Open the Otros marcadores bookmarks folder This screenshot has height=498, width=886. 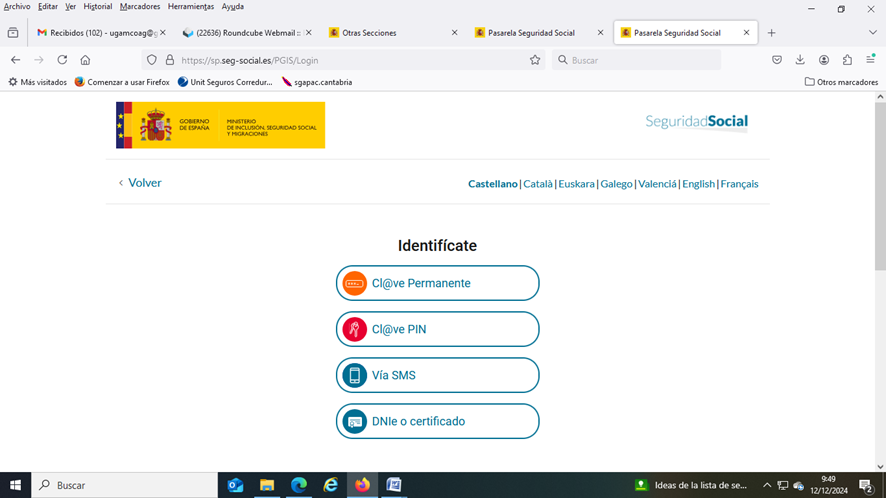[841, 82]
